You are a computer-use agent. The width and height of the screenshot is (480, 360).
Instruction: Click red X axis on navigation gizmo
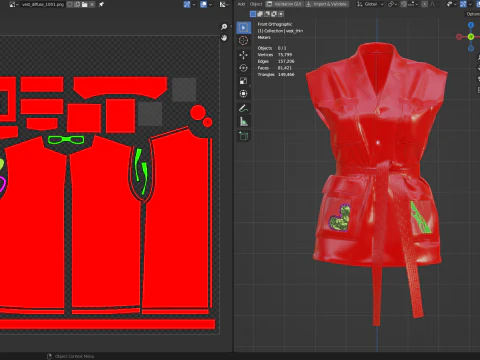pos(459,37)
